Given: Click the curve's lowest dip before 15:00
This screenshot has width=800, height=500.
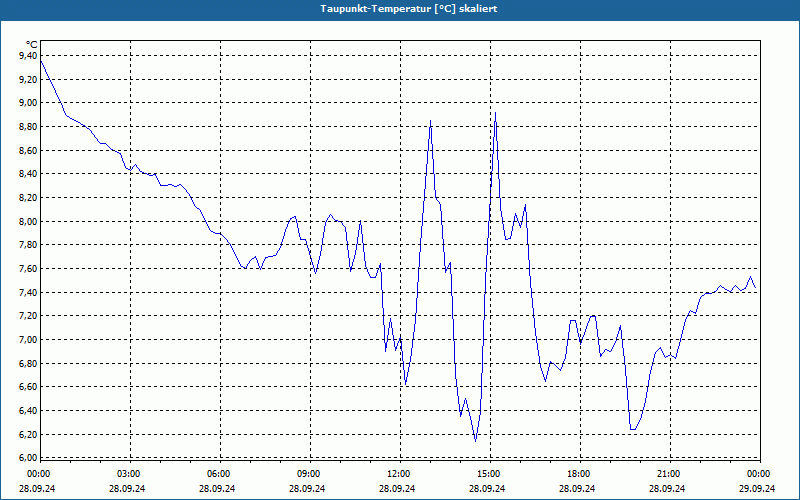Looking at the screenshot, I should [x=476, y=441].
